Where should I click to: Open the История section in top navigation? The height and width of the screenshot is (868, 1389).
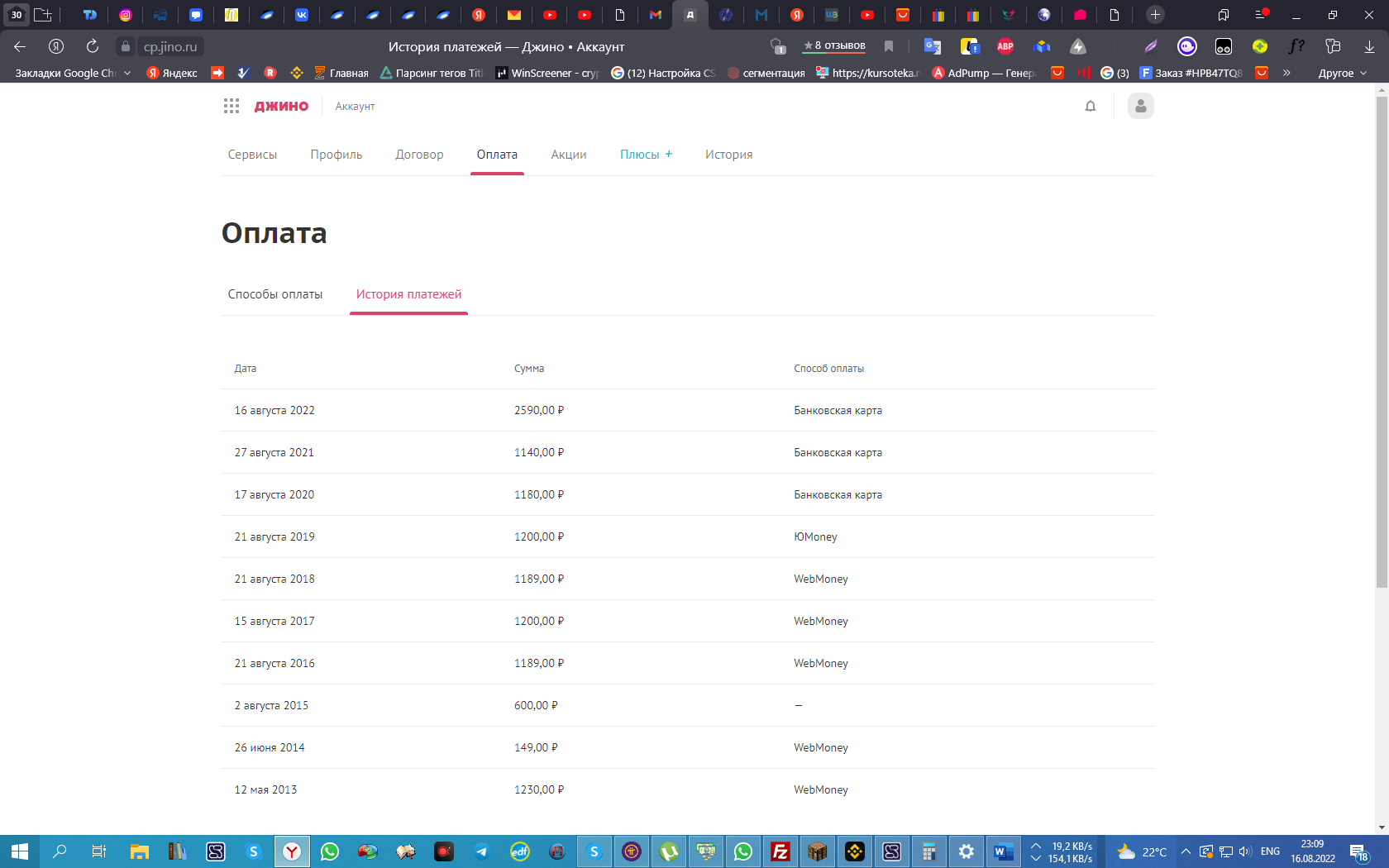pyautogui.click(x=728, y=155)
